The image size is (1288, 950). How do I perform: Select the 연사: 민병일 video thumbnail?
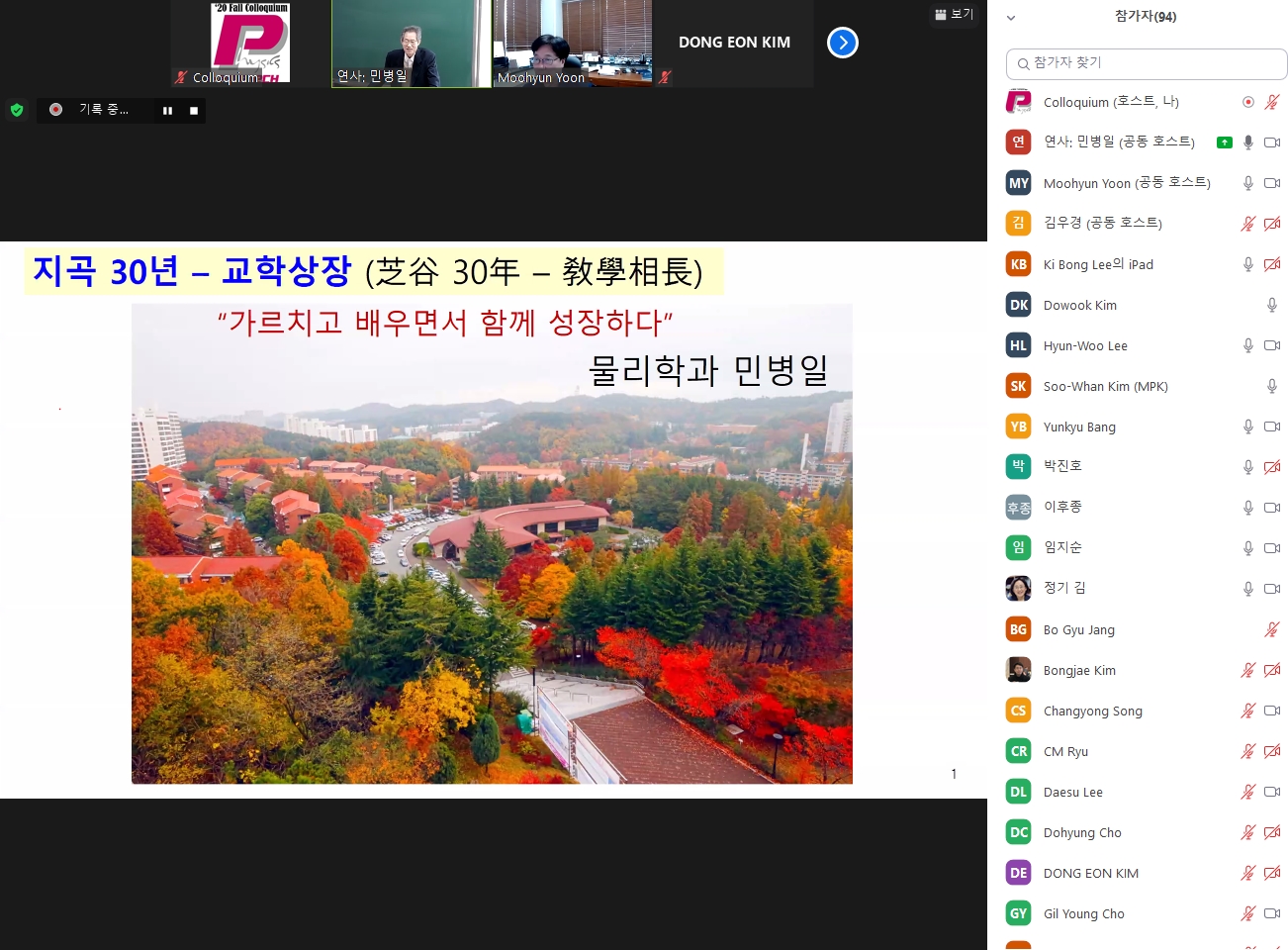click(411, 44)
